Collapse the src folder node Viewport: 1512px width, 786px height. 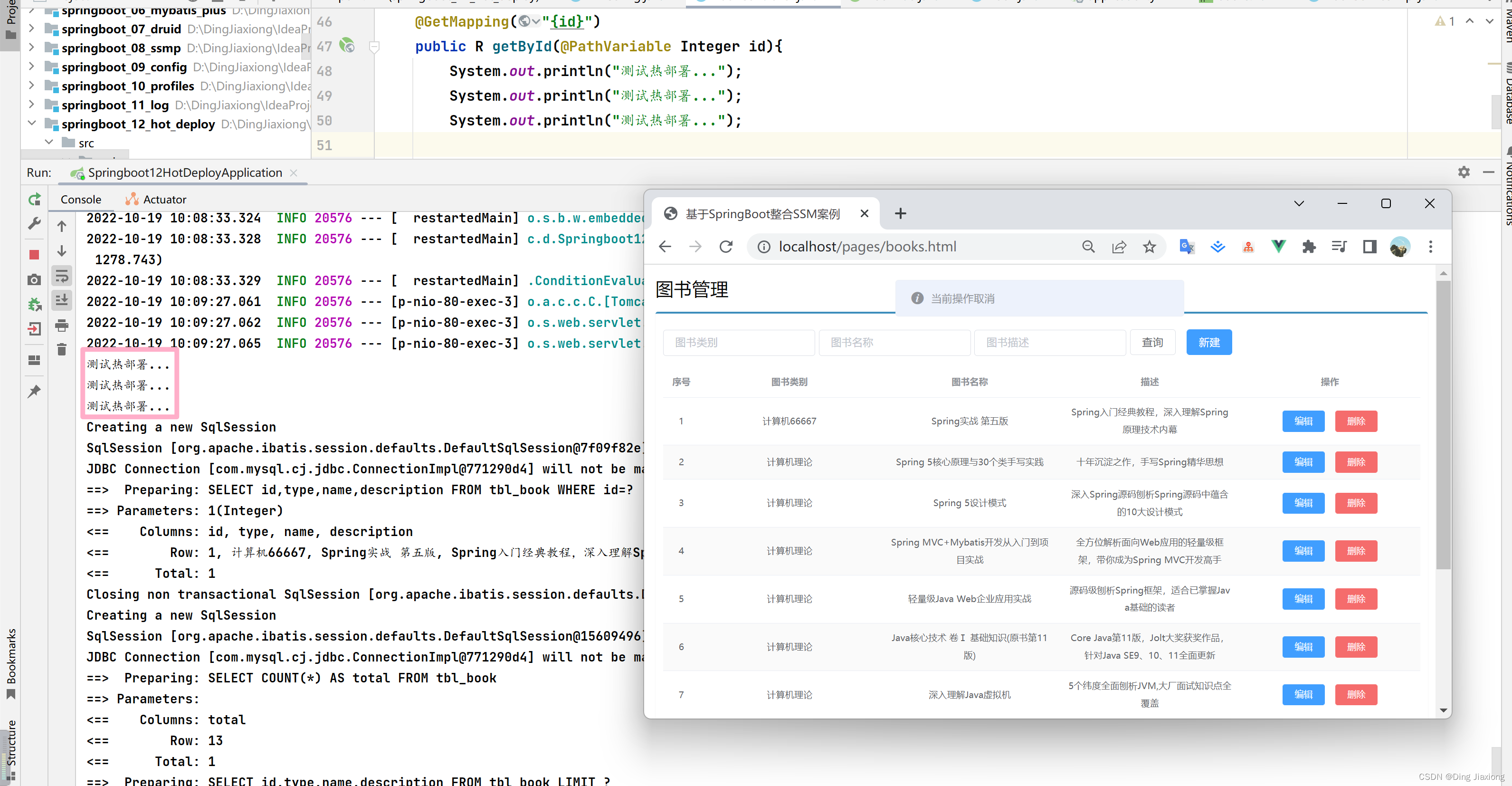tap(49, 143)
